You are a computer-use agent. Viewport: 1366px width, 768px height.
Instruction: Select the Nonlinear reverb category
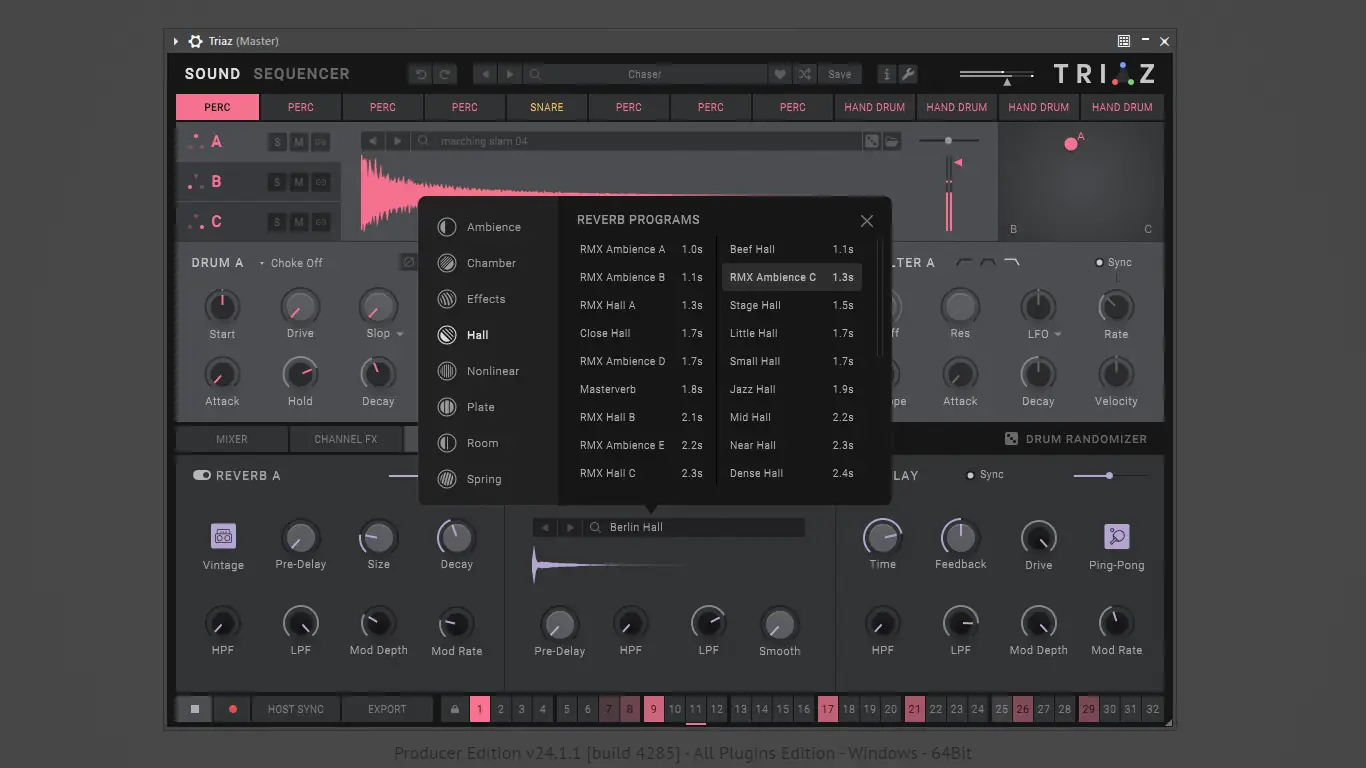[x=478, y=371]
